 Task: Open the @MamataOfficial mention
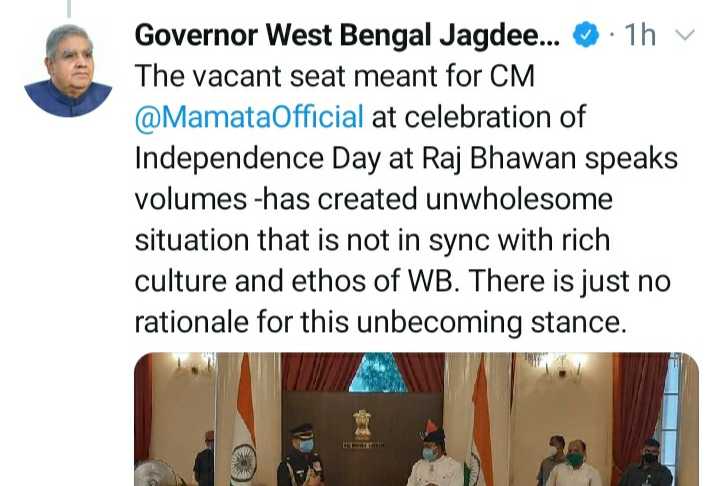[249, 117]
